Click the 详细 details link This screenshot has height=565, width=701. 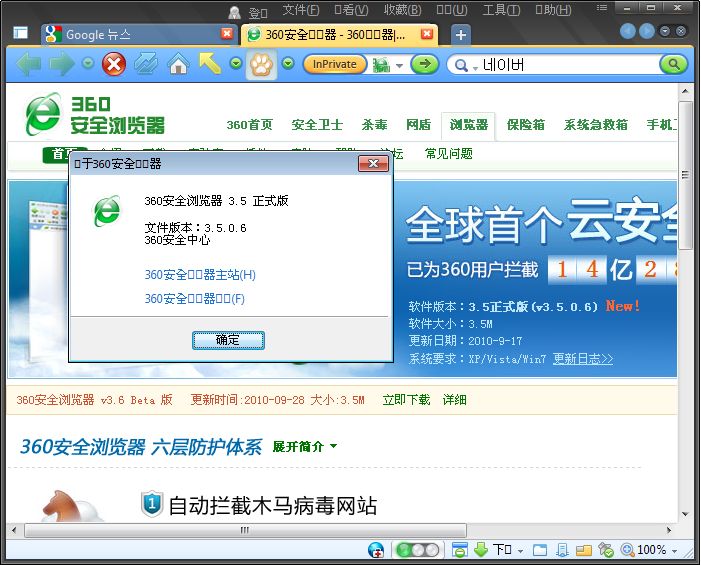click(x=455, y=400)
